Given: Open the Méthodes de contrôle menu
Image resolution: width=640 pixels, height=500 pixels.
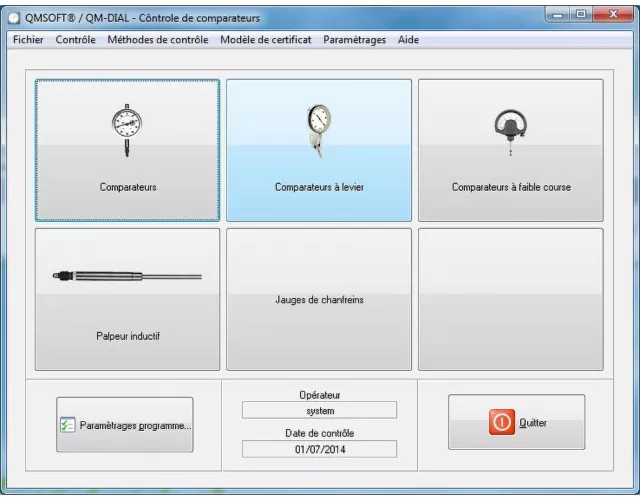Looking at the screenshot, I should 158,40.
